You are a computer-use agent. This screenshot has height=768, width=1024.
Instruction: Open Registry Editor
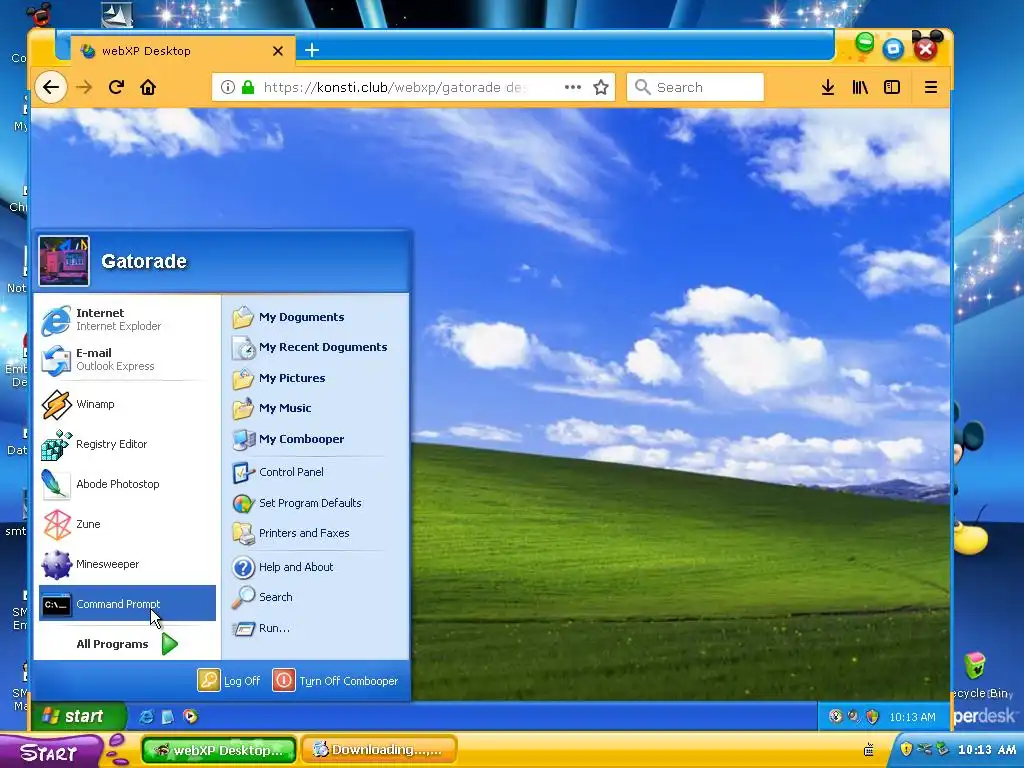click(x=127, y=444)
